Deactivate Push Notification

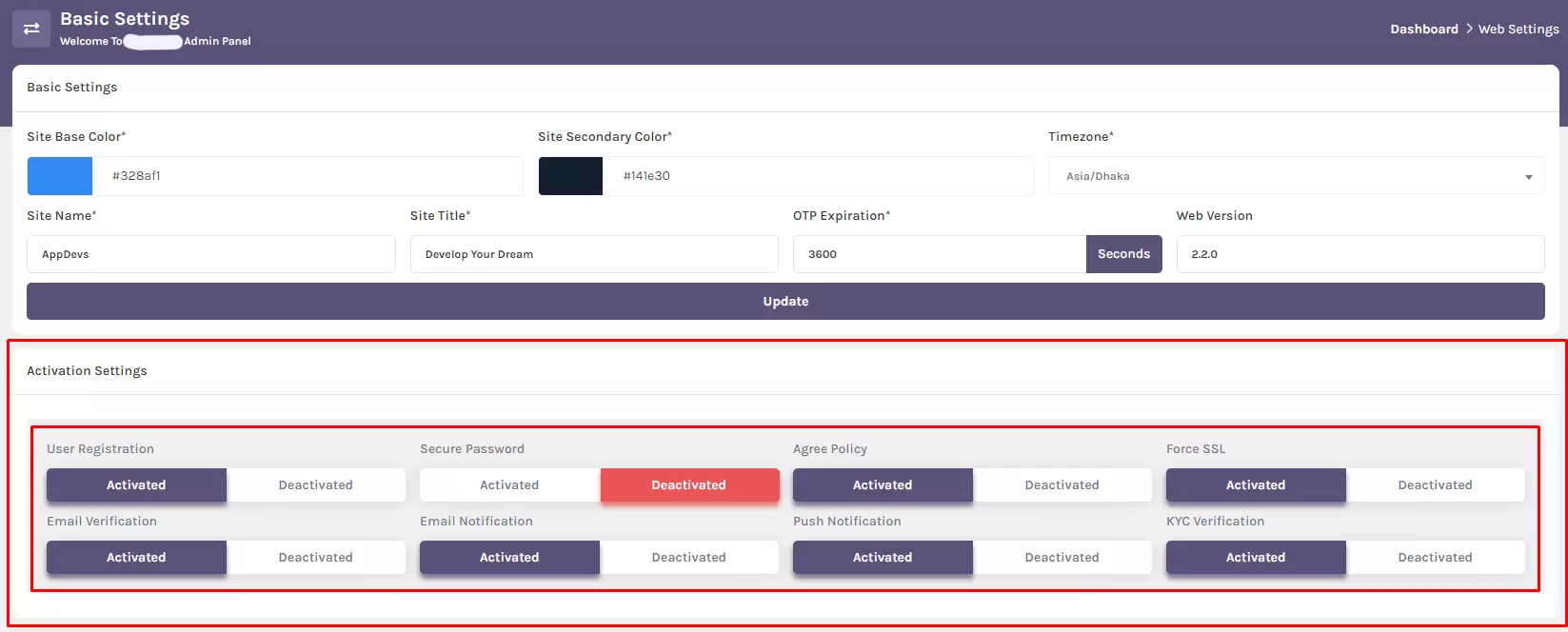point(1062,558)
